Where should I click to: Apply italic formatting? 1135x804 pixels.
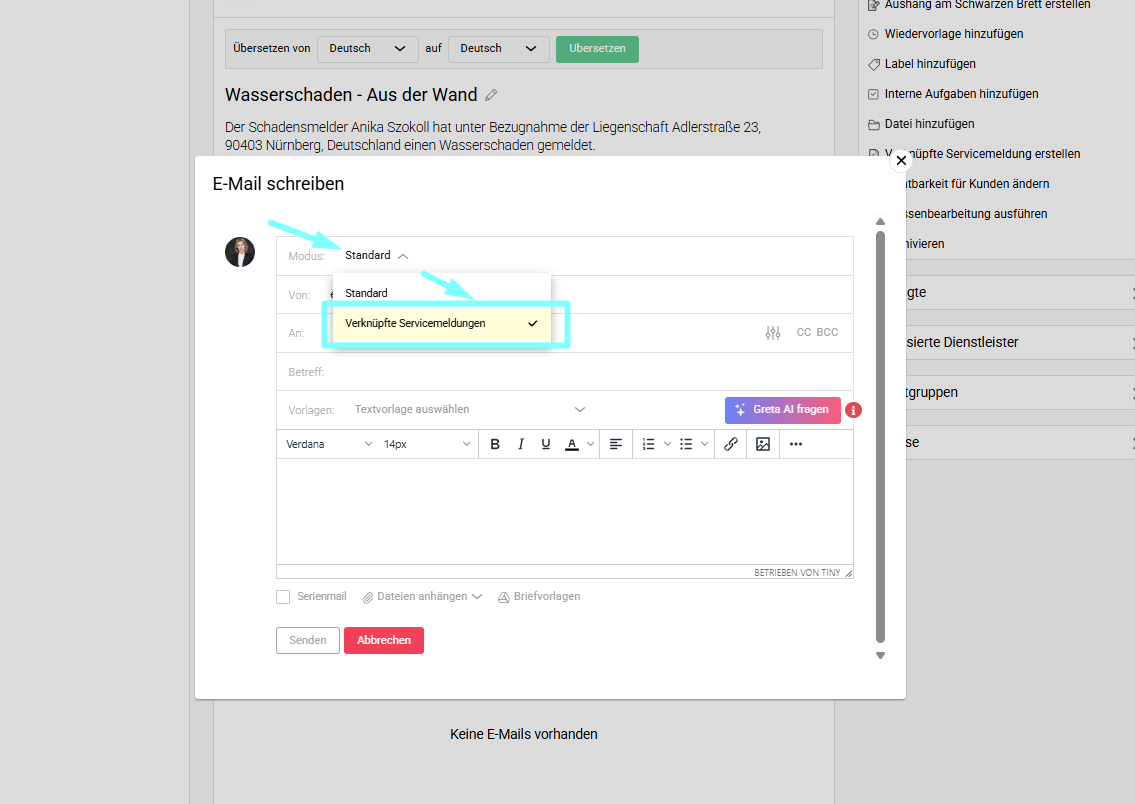[x=520, y=444]
